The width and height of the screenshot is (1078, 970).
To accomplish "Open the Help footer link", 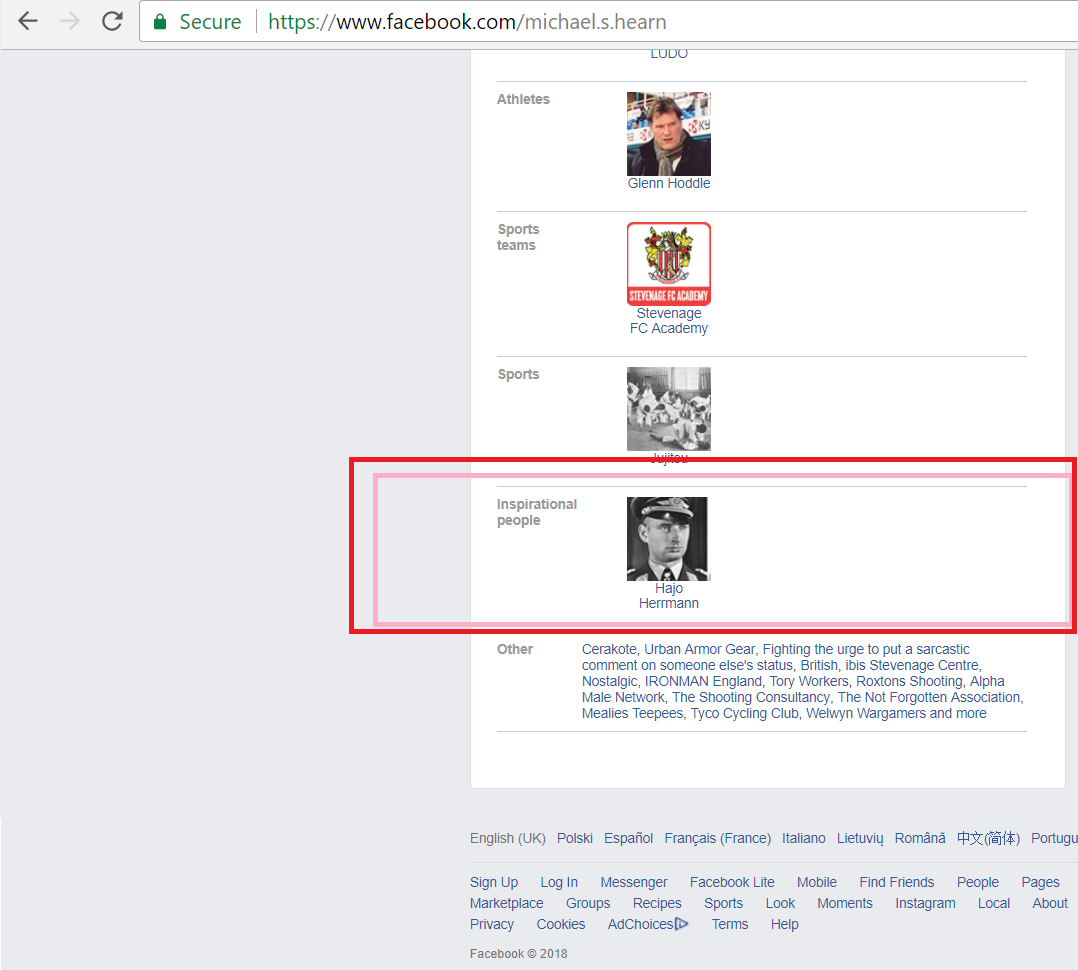I will [x=784, y=925].
